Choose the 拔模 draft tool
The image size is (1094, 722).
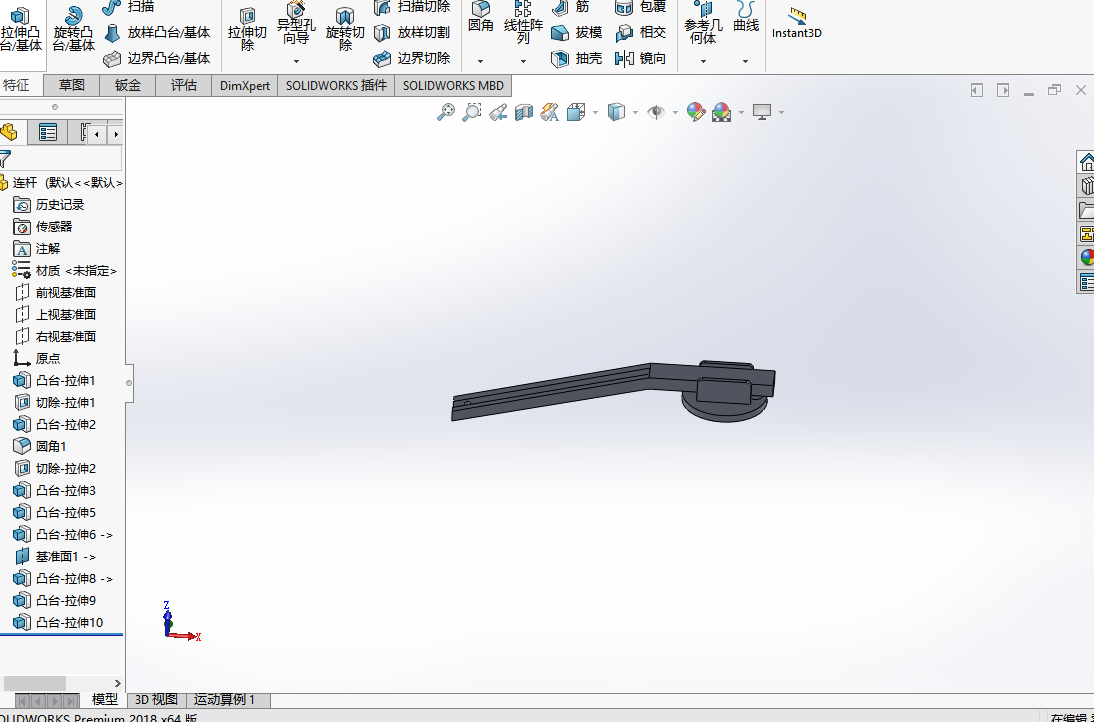tap(577, 32)
